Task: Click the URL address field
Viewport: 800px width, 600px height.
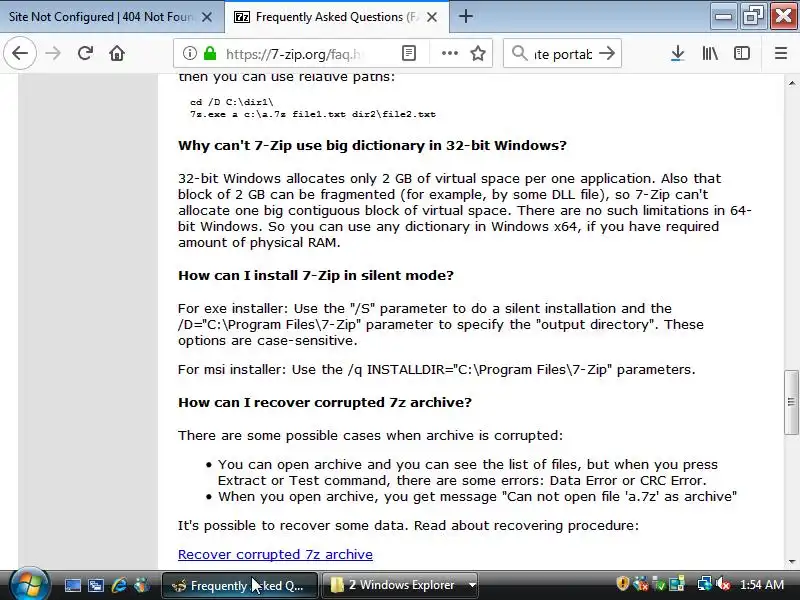Action: click(x=294, y=54)
